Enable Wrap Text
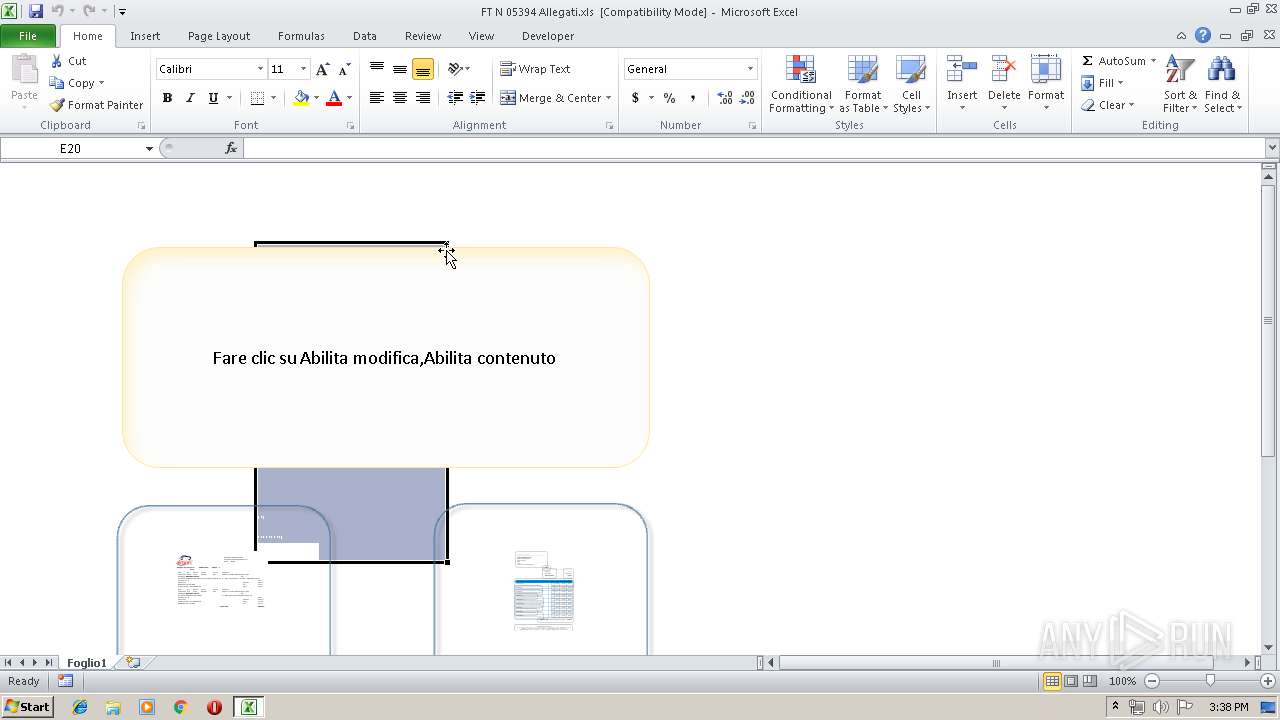The height and width of the screenshot is (720, 1280). [535, 69]
